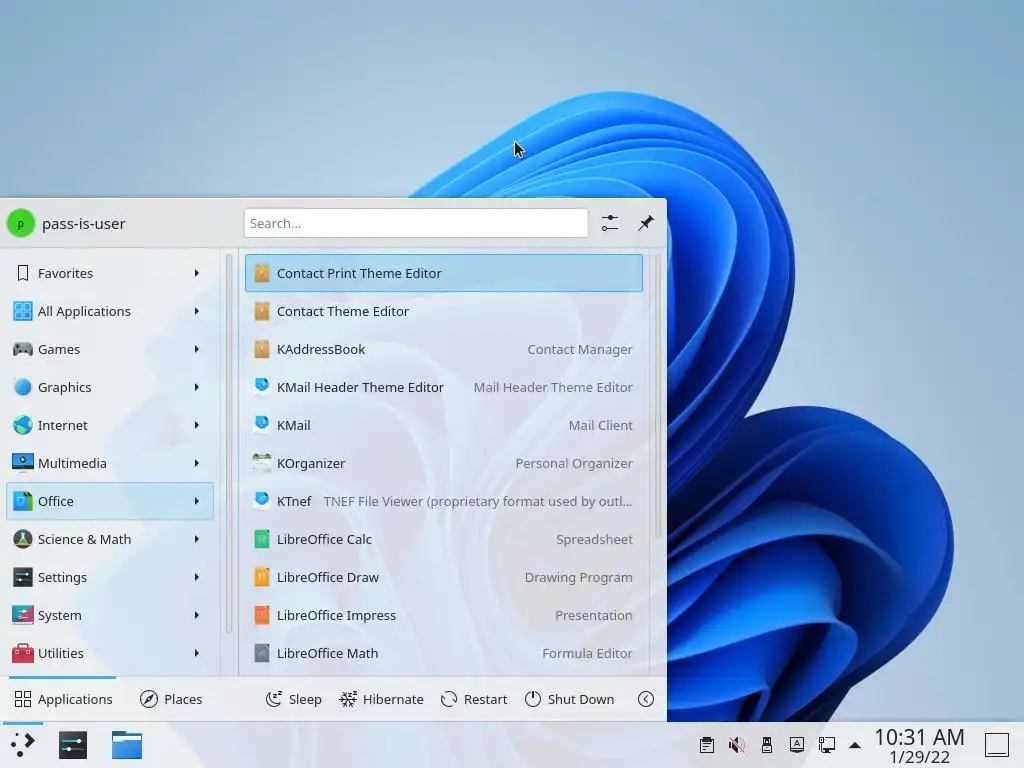Screen dimensions: 1024x768
Task: Click the Hibernate button
Action: coord(381,699)
